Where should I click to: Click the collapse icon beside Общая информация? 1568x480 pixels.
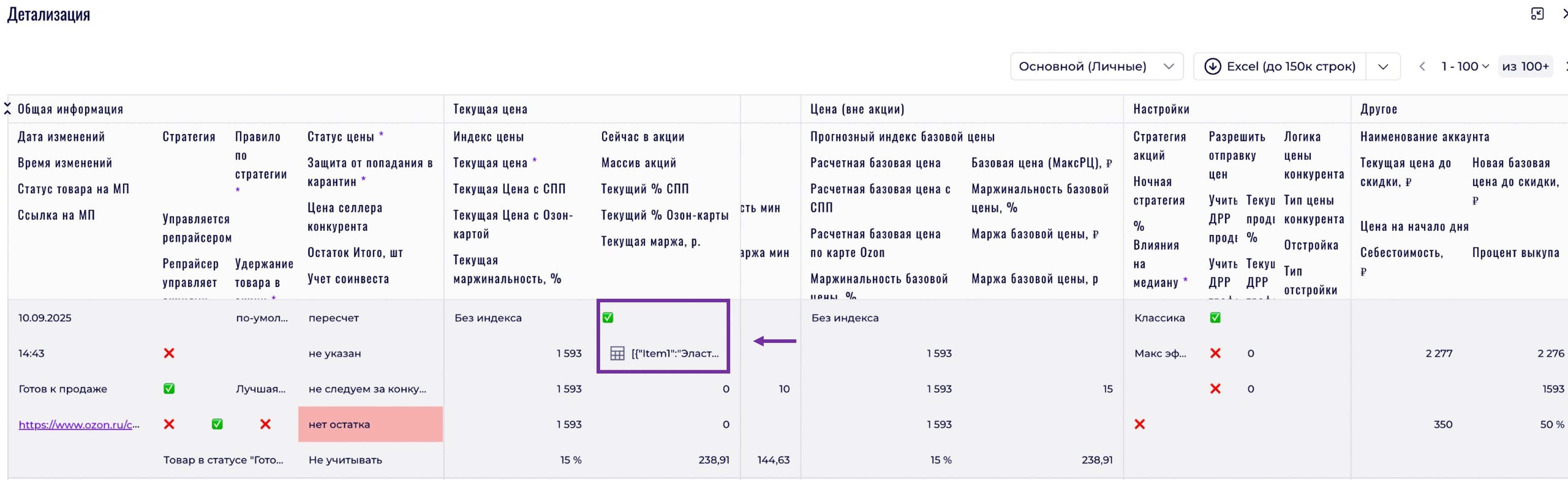pos(7,109)
